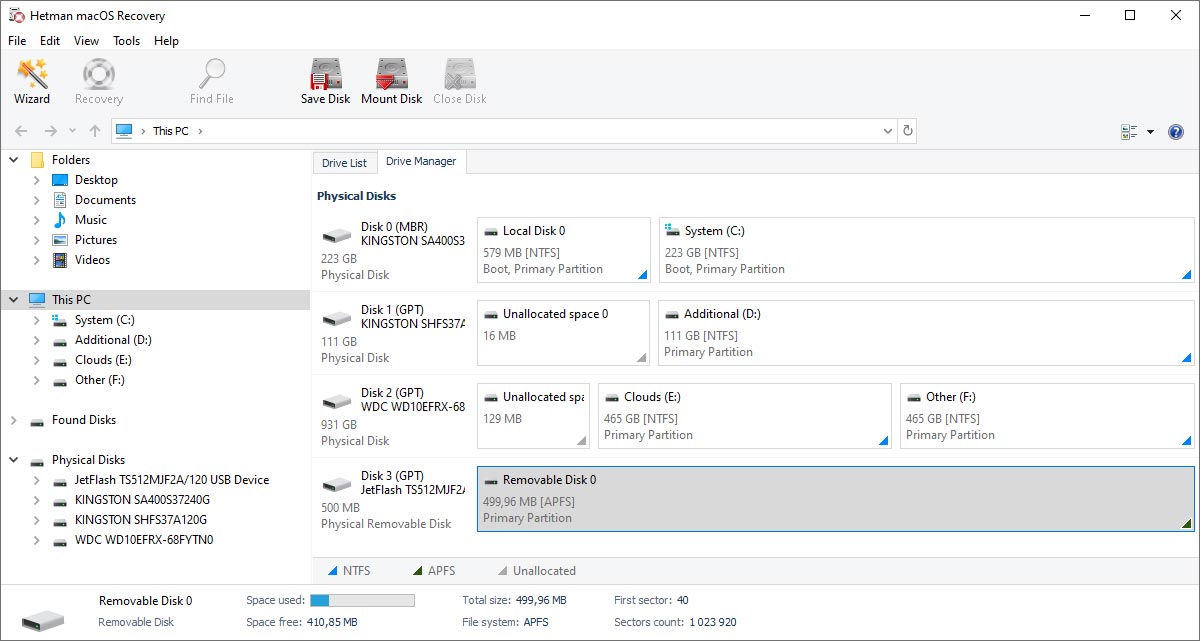Open the address bar history dropdown
This screenshot has width=1200, height=641.
(x=888, y=131)
